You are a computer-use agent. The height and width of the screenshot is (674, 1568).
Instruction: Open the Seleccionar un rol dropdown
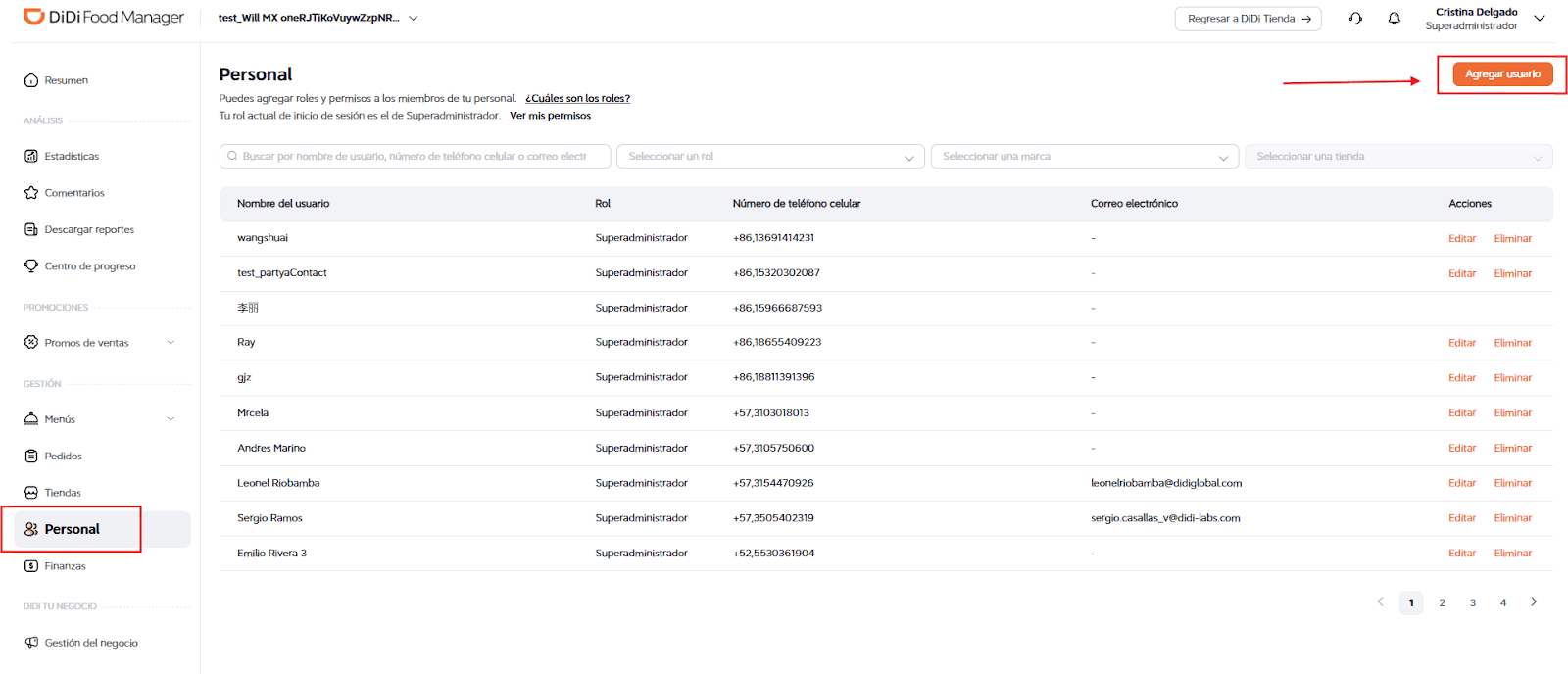(770, 157)
